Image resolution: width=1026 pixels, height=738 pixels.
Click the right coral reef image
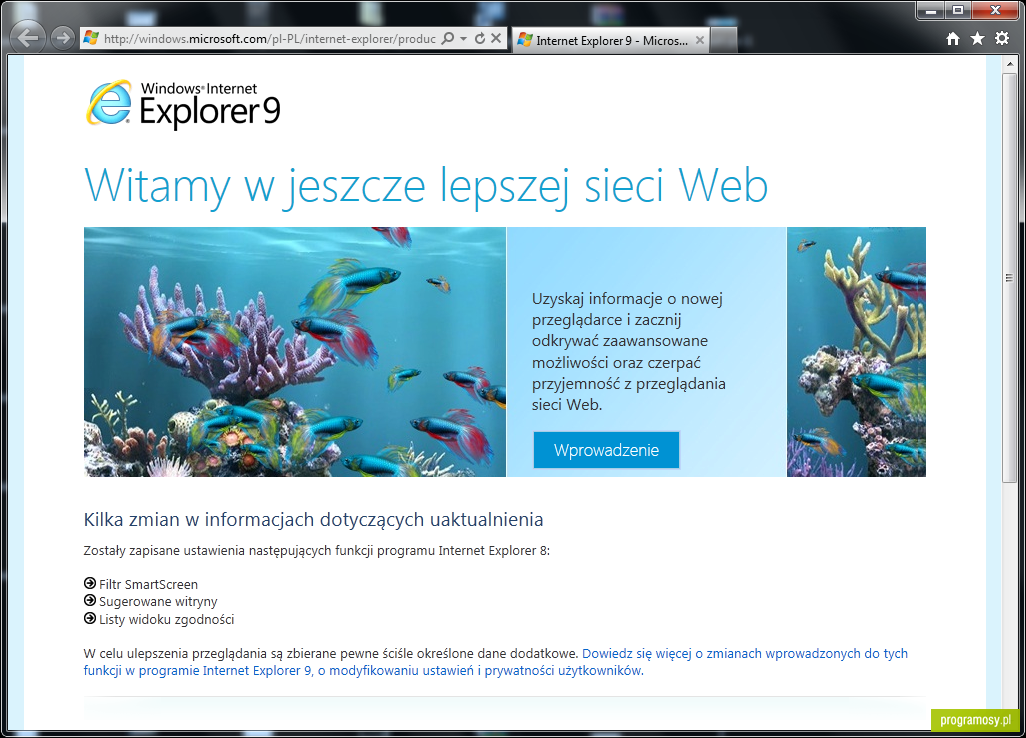click(856, 352)
